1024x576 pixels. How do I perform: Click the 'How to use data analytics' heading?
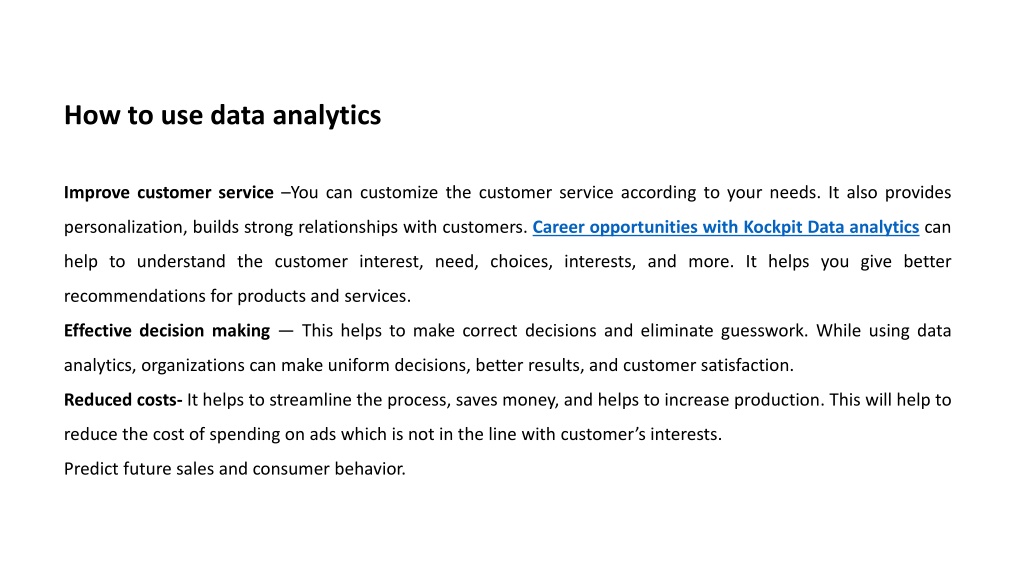pyautogui.click(x=222, y=116)
